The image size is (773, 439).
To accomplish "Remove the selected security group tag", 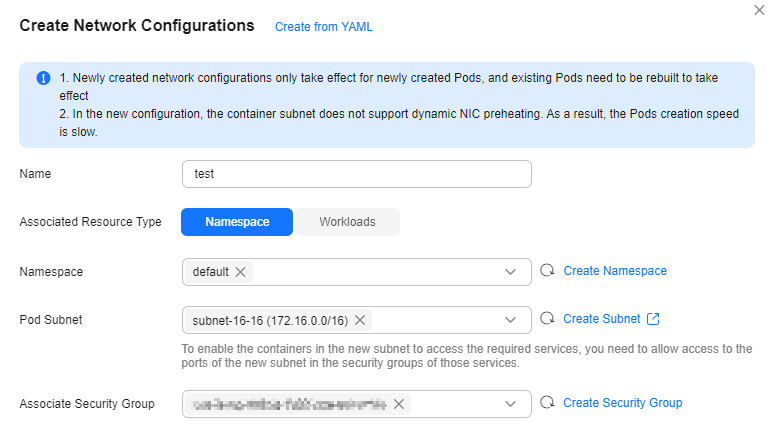I will pos(399,404).
